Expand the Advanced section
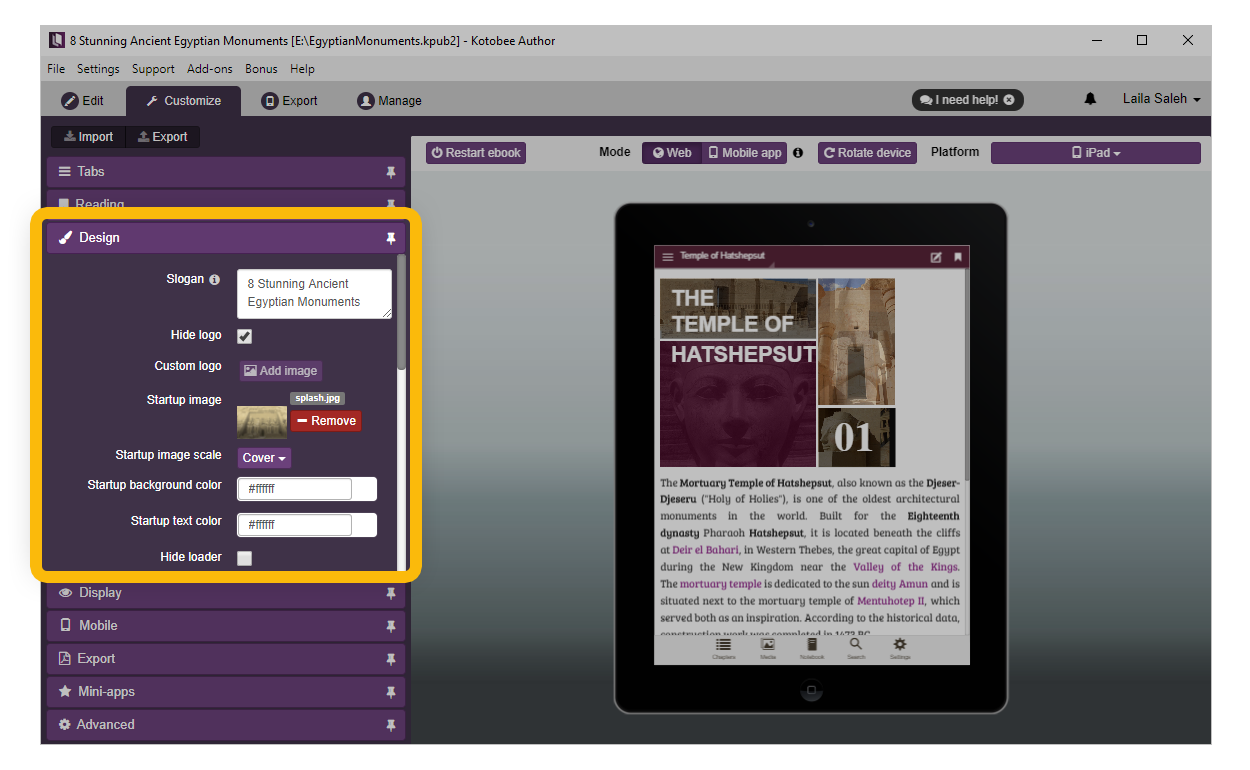Screen dimensions: 1250x770 pyautogui.click(x=226, y=725)
